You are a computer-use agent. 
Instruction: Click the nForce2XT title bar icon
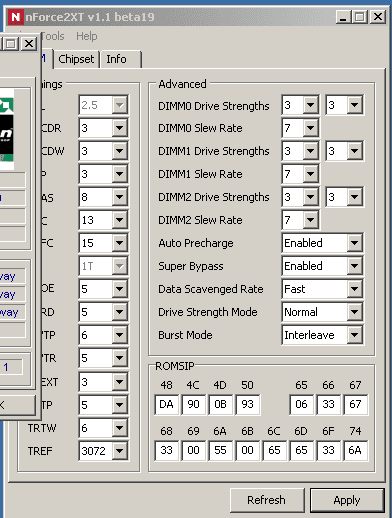(x=16, y=17)
